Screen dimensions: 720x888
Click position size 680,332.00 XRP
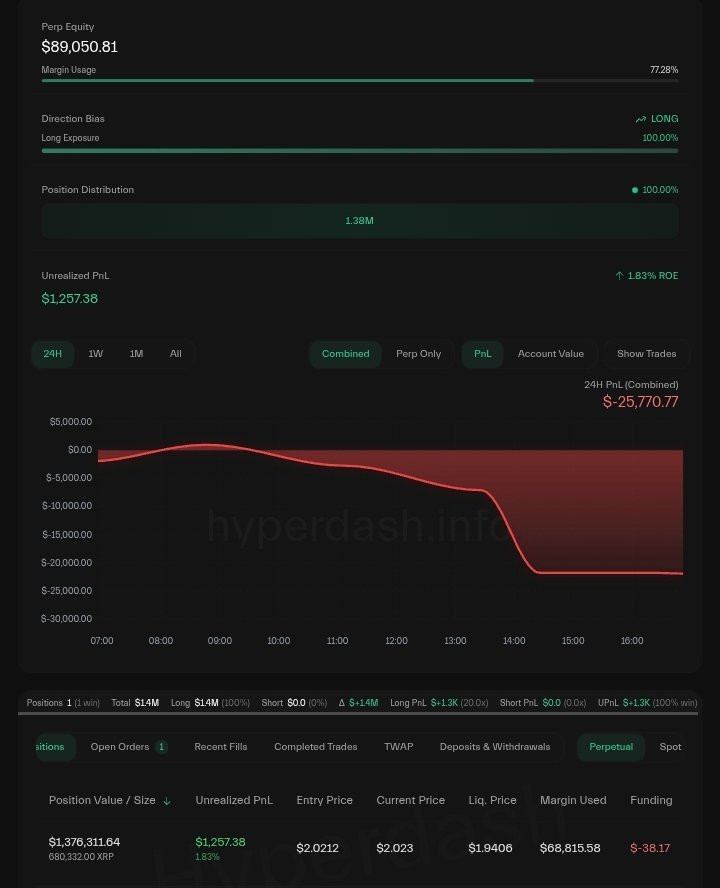coord(82,857)
